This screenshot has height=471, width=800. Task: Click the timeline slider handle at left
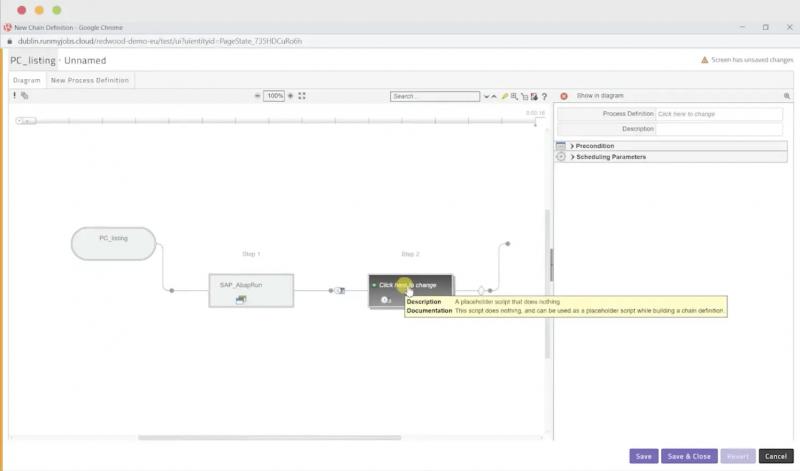click(x=25, y=121)
